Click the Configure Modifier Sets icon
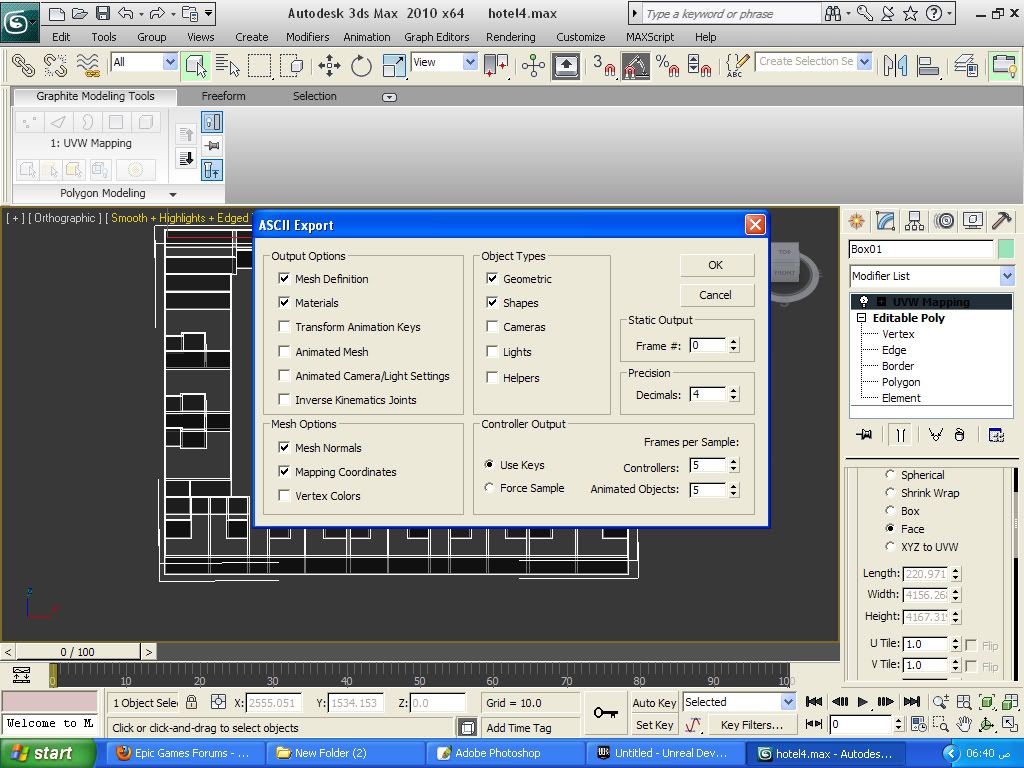This screenshot has height=768, width=1024. (x=996, y=434)
